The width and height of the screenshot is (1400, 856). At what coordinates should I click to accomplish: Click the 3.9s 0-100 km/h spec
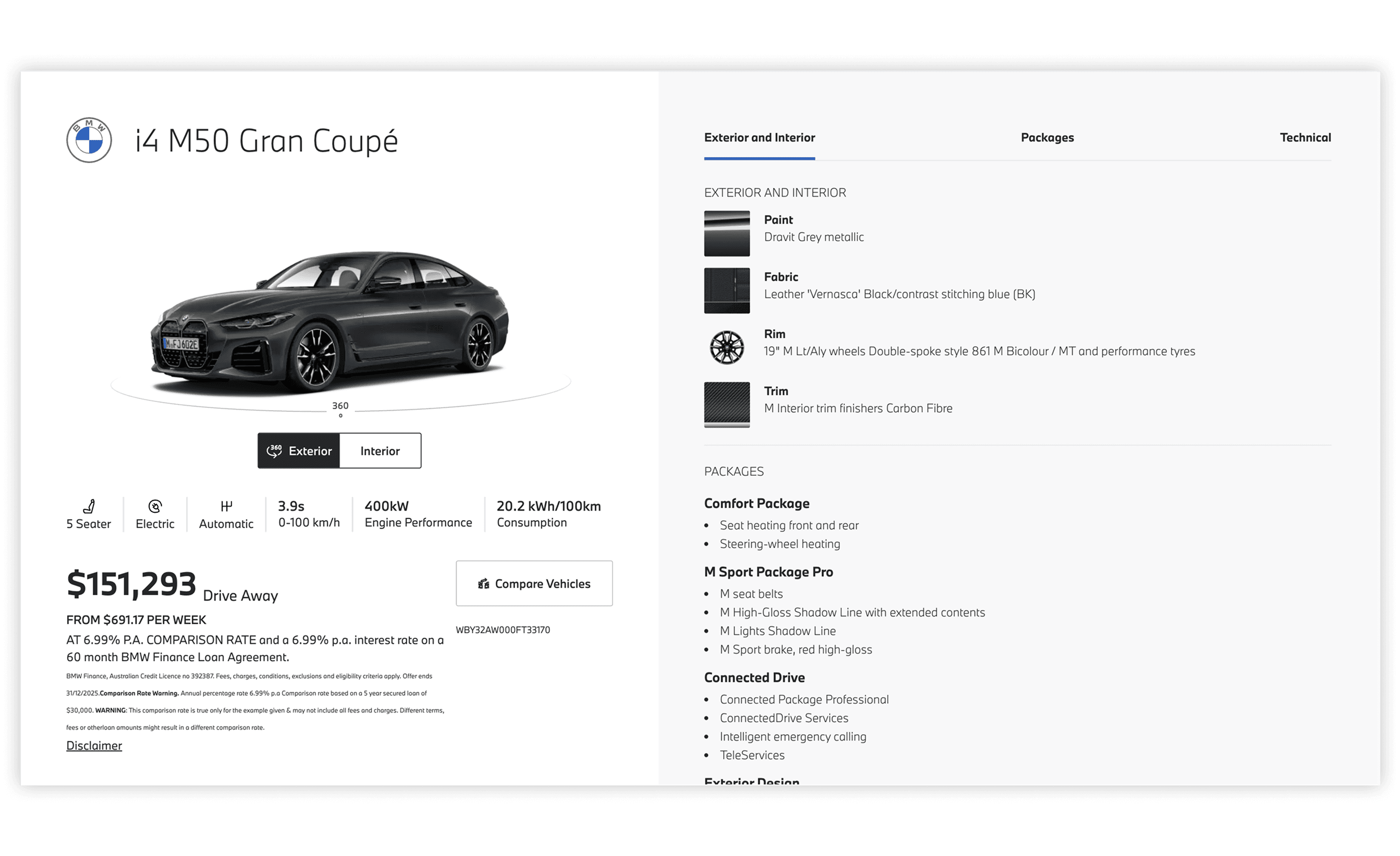coord(309,514)
